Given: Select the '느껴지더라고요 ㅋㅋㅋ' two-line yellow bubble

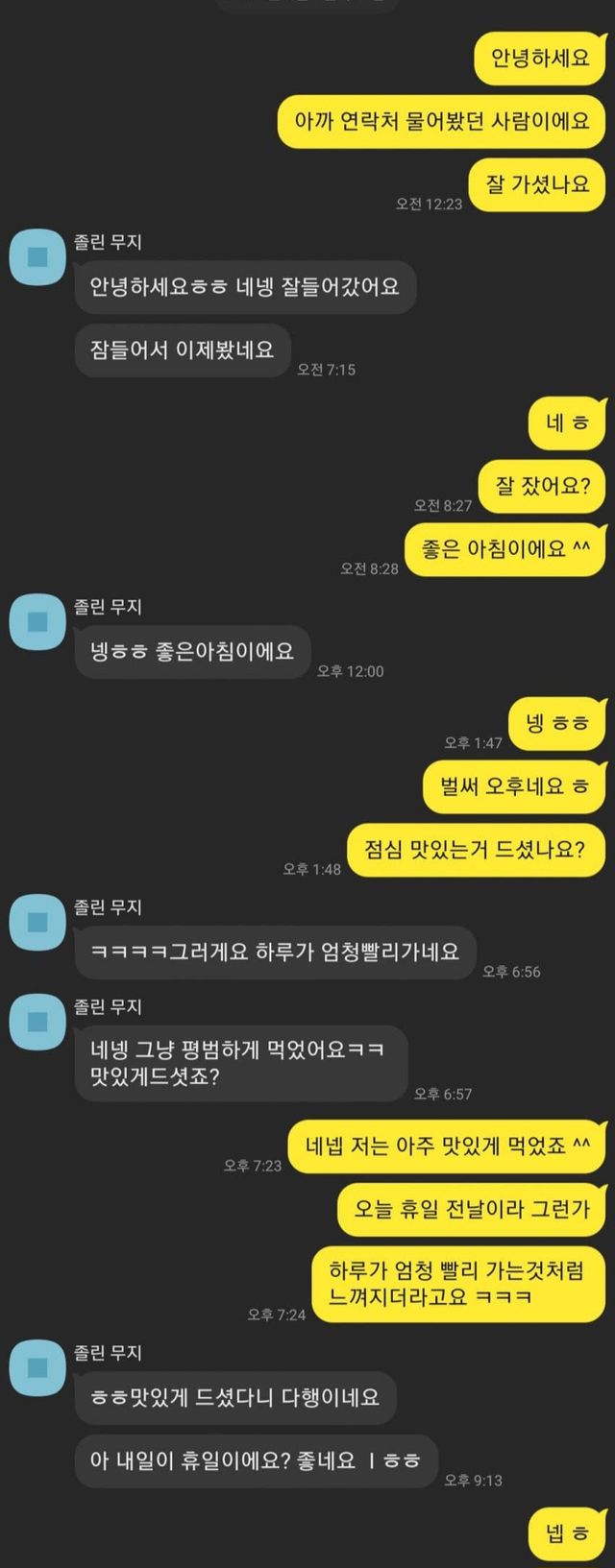Looking at the screenshot, I should pos(459,1284).
